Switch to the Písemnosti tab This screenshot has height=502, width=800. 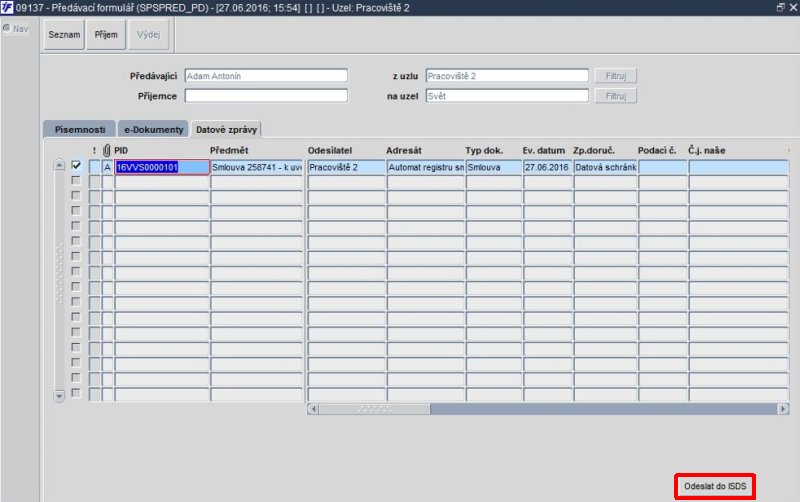80,130
